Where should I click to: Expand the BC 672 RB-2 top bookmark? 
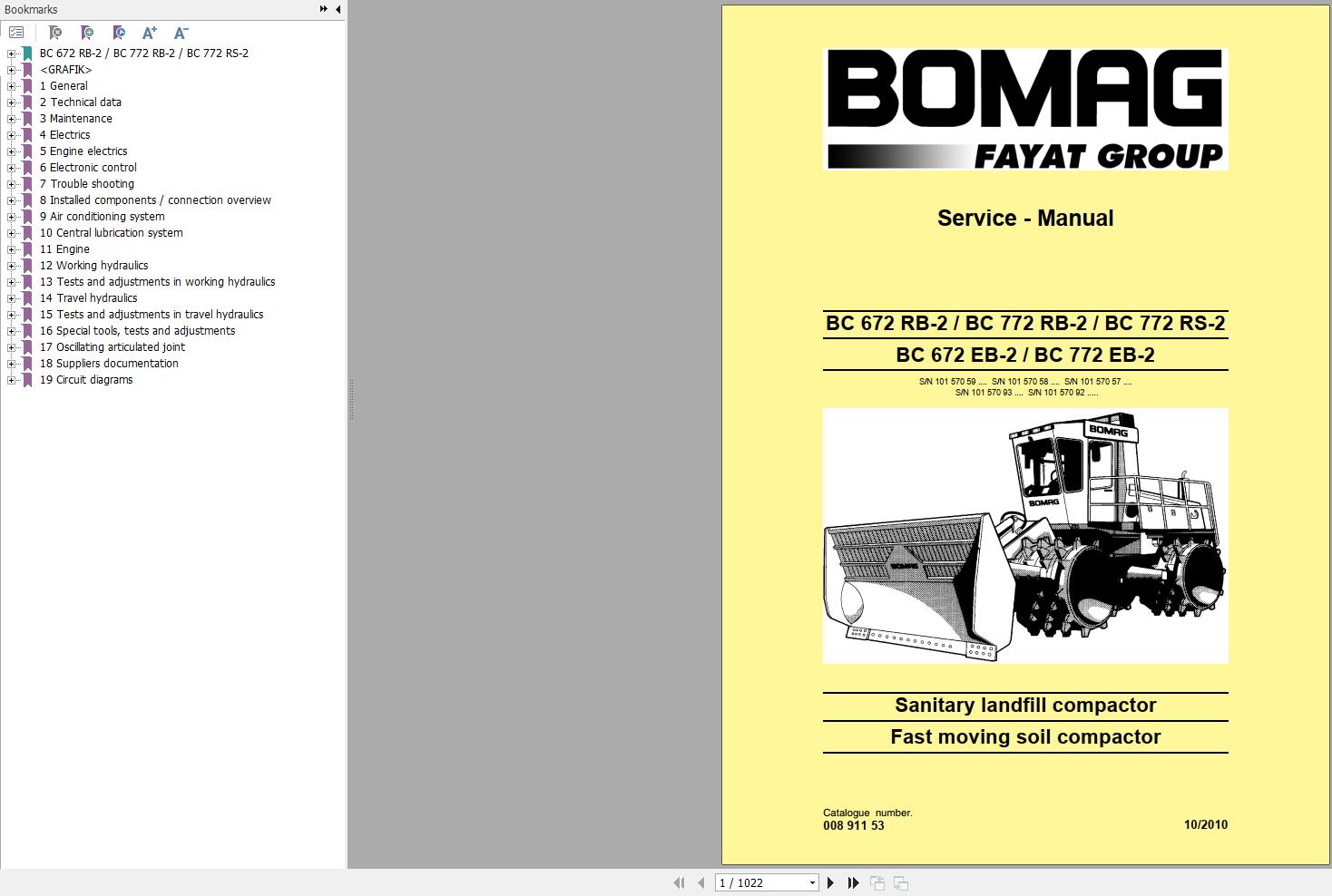[x=11, y=54]
